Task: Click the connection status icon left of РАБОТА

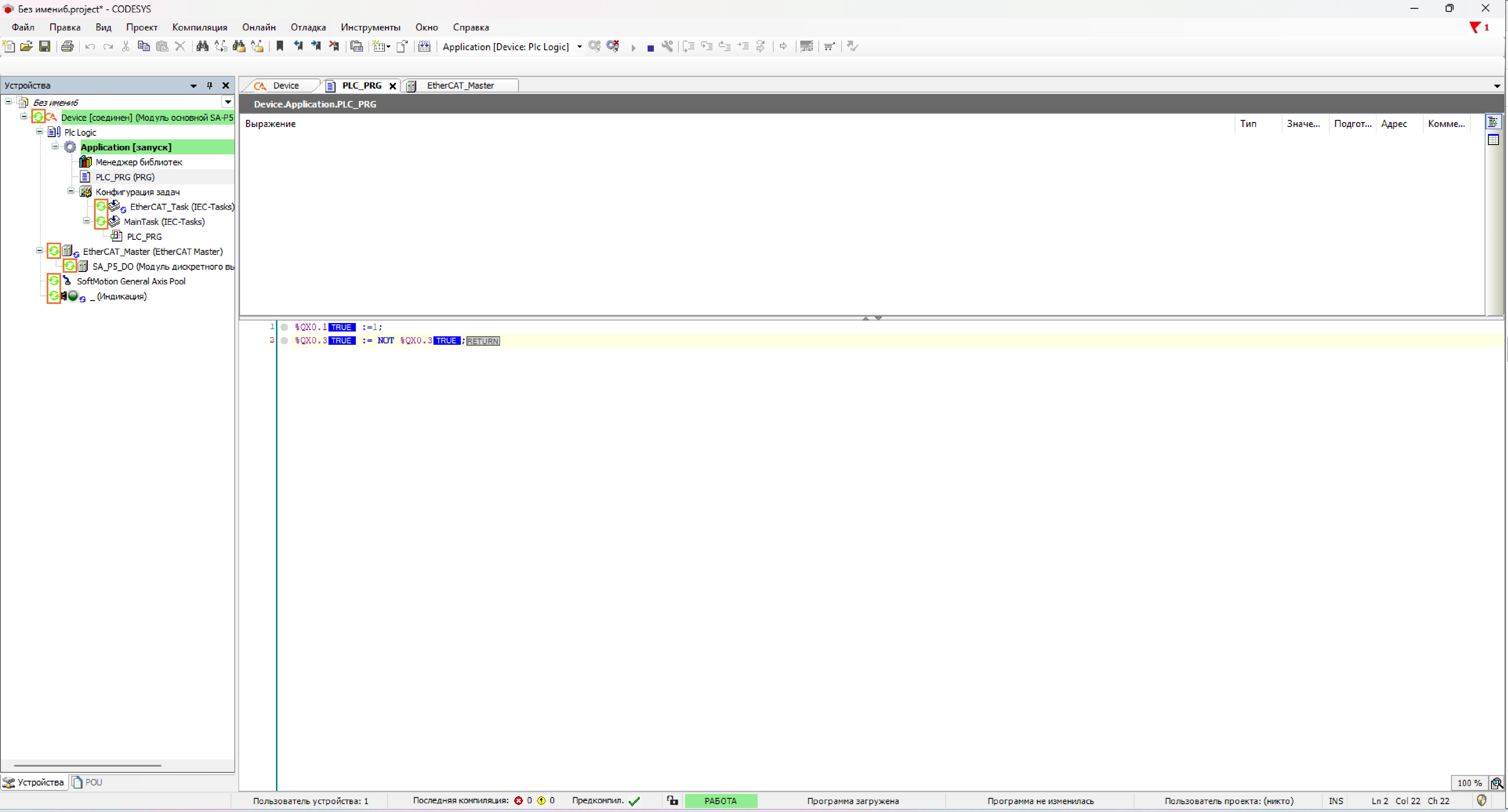Action: (673, 800)
